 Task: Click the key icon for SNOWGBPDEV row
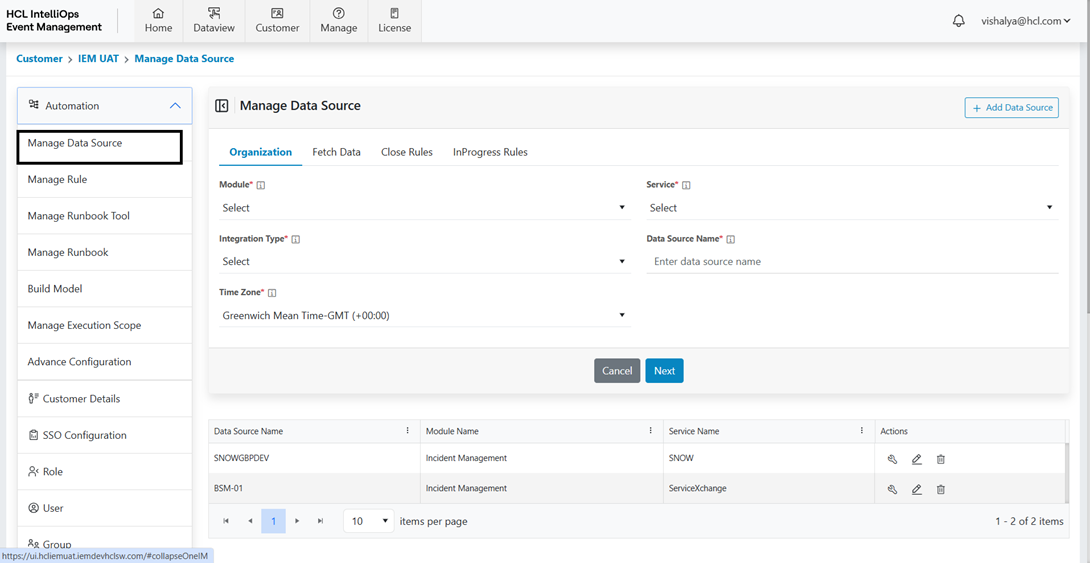click(x=892, y=459)
